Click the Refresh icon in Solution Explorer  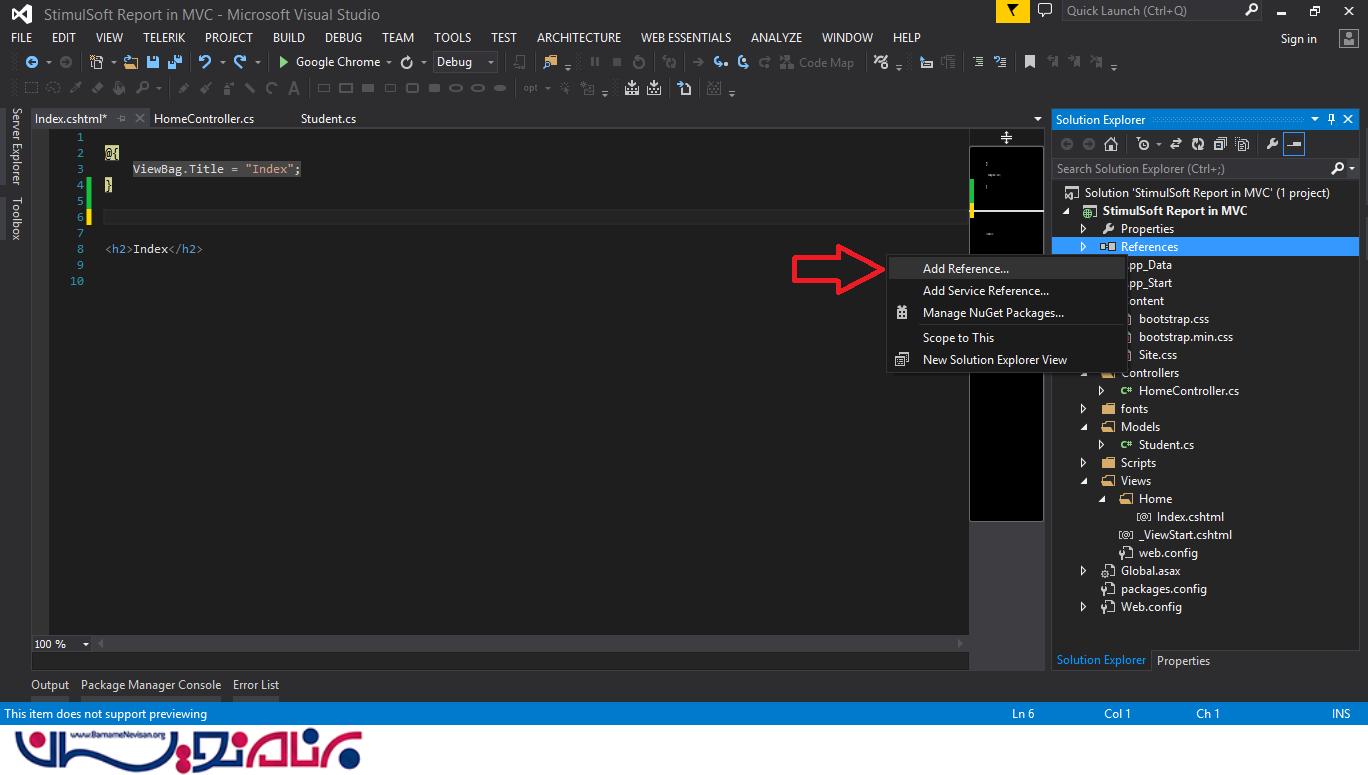(1196, 144)
